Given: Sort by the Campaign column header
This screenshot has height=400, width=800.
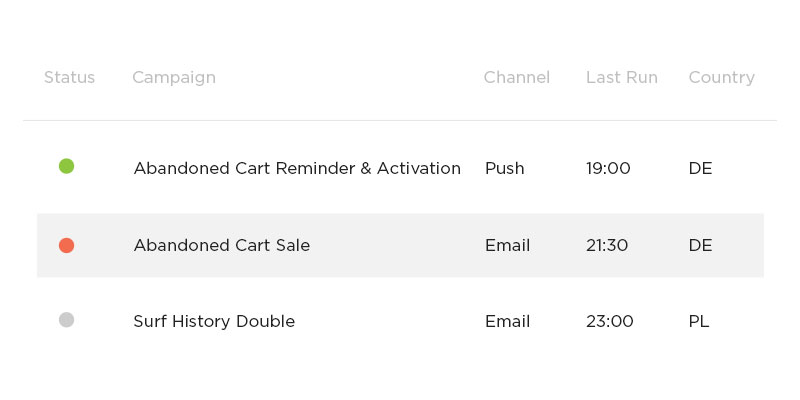Looking at the screenshot, I should coord(174,78).
